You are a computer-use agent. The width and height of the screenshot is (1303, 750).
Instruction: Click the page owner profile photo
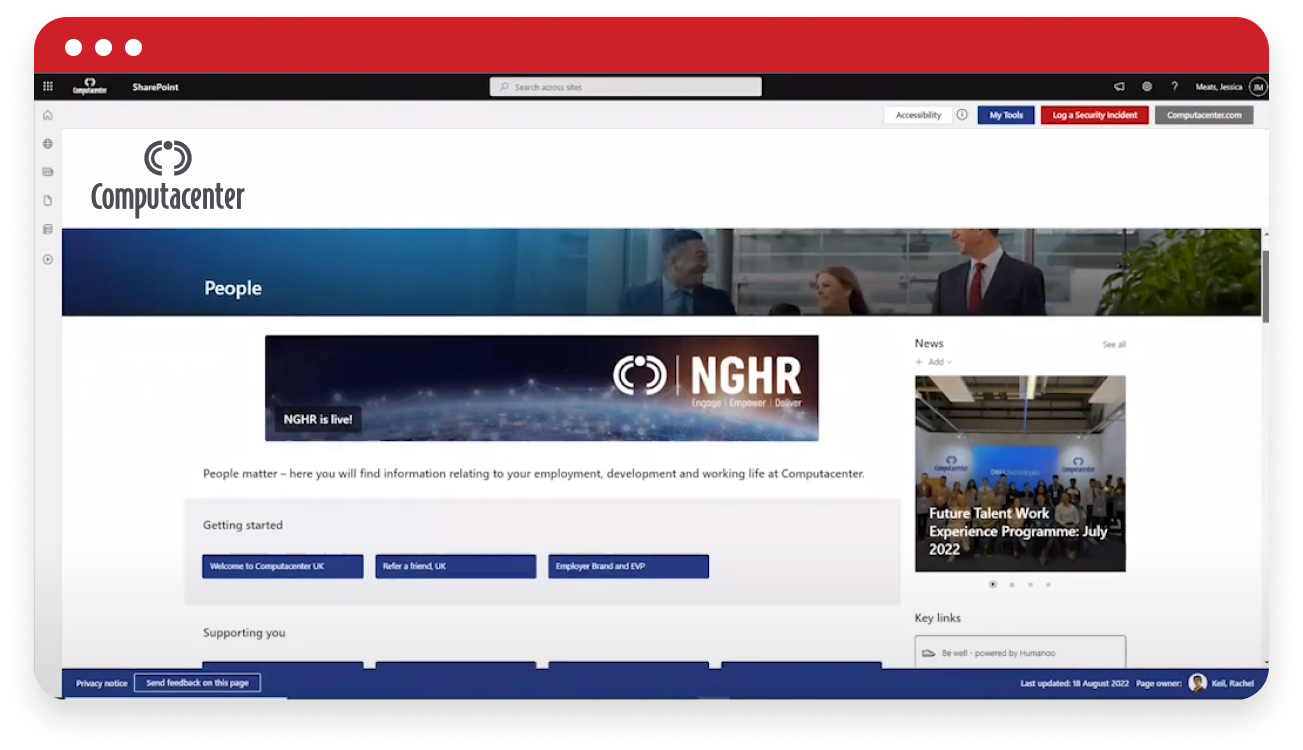click(x=1197, y=683)
